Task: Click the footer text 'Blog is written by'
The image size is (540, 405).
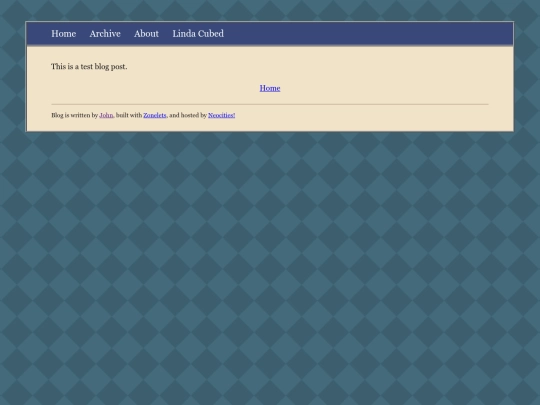Action: (75, 115)
